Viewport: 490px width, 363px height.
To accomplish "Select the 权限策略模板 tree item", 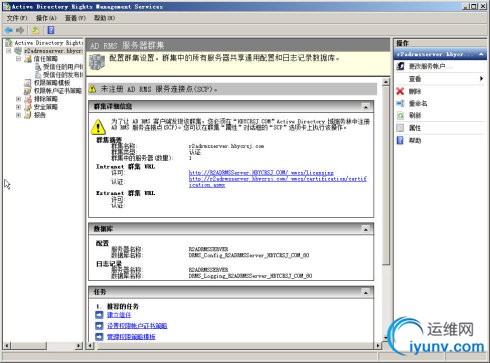I will [52, 83].
